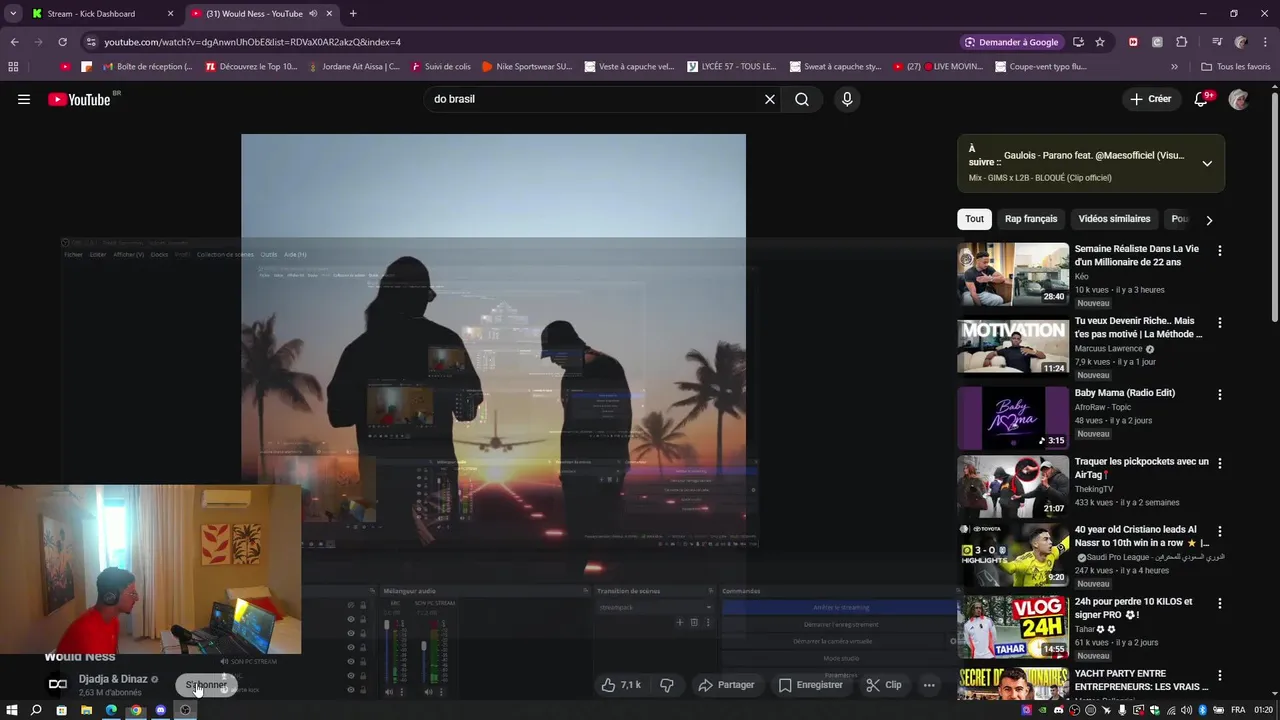Image resolution: width=1280 pixels, height=720 pixels.
Task: Run the search with the magnifier button
Action: click(x=802, y=99)
